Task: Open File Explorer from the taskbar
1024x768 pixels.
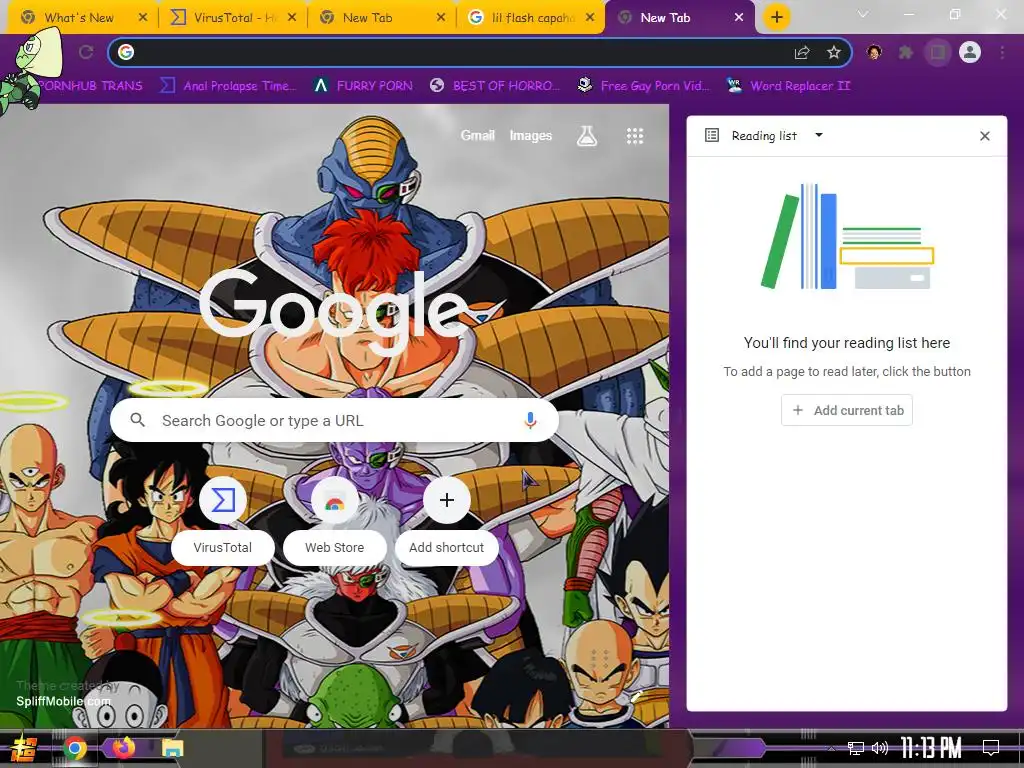Action: [x=172, y=748]
